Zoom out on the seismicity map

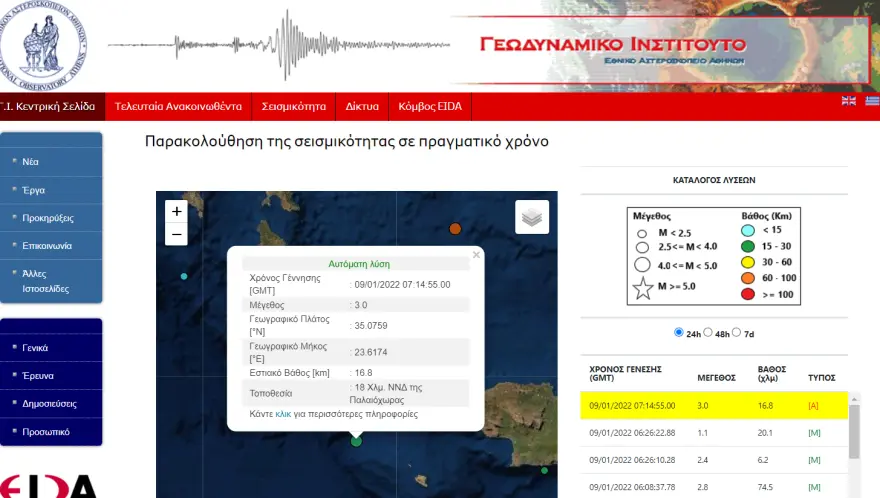point(177,235)
